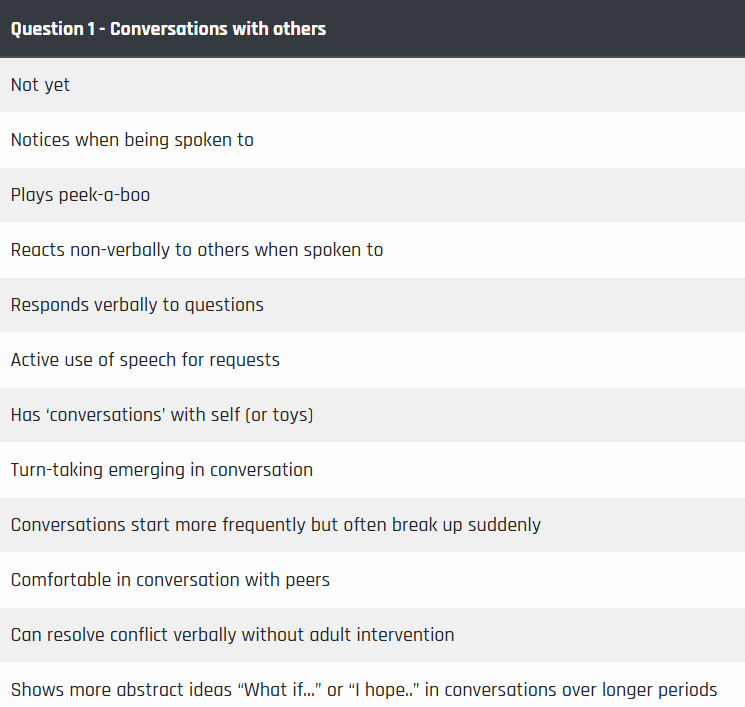Select 'Has conversations with self (or toys)'
The width and height of the screenshot is (745, 707).
(372, 415)
